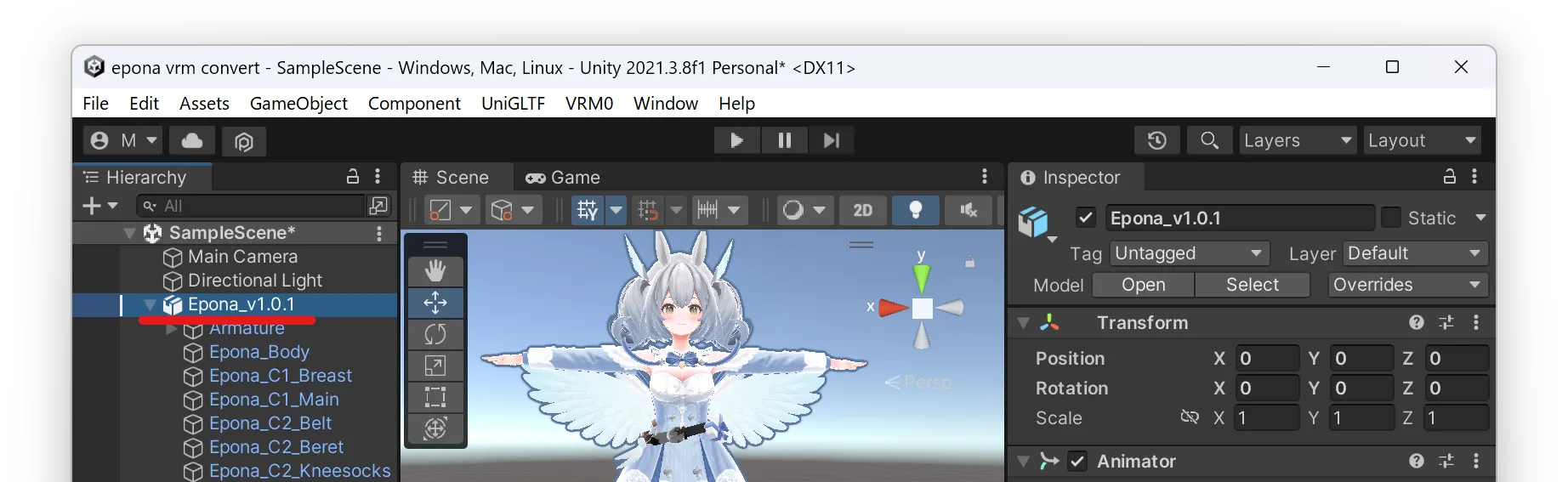The width and height of the screenshot is (1568, 482).
Task: Open the UniGLTF menu
Action: pos(513,103)
